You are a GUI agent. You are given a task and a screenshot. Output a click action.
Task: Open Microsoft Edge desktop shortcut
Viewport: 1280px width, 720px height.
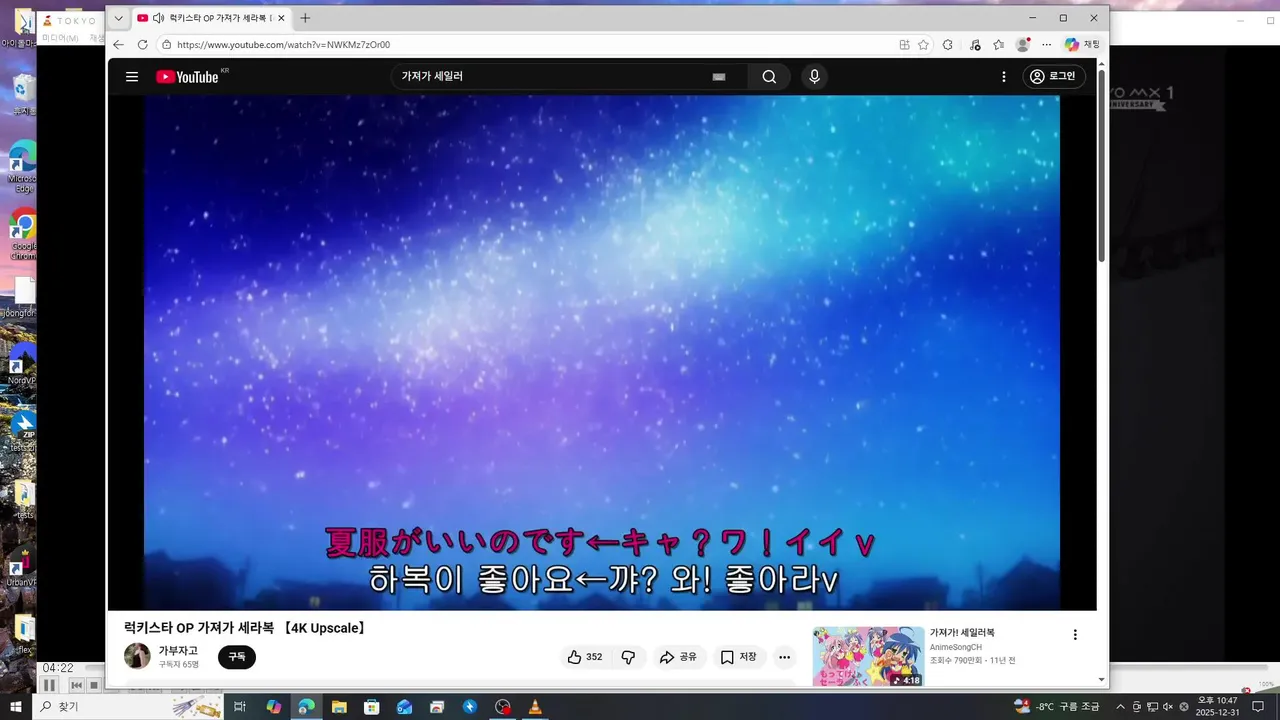click(x=22, y=168)
